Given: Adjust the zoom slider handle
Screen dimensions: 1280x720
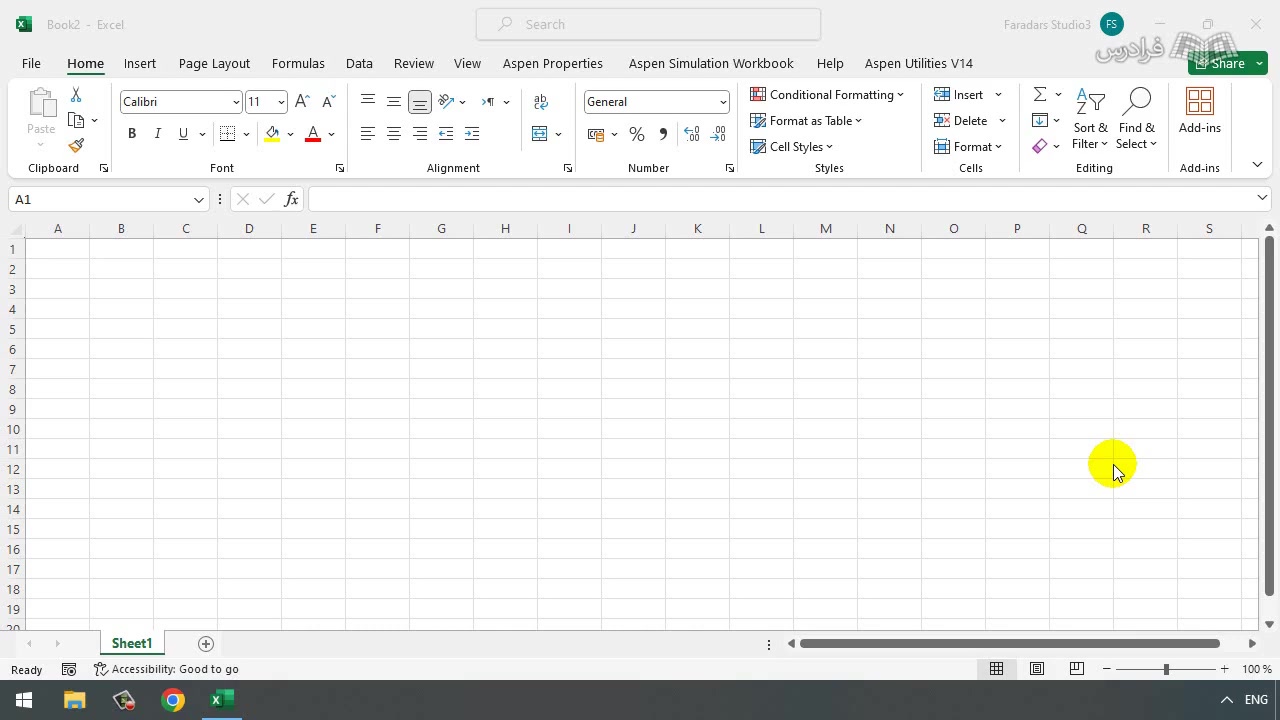Looking at the screenshot, I should [x=1166, y=669].
